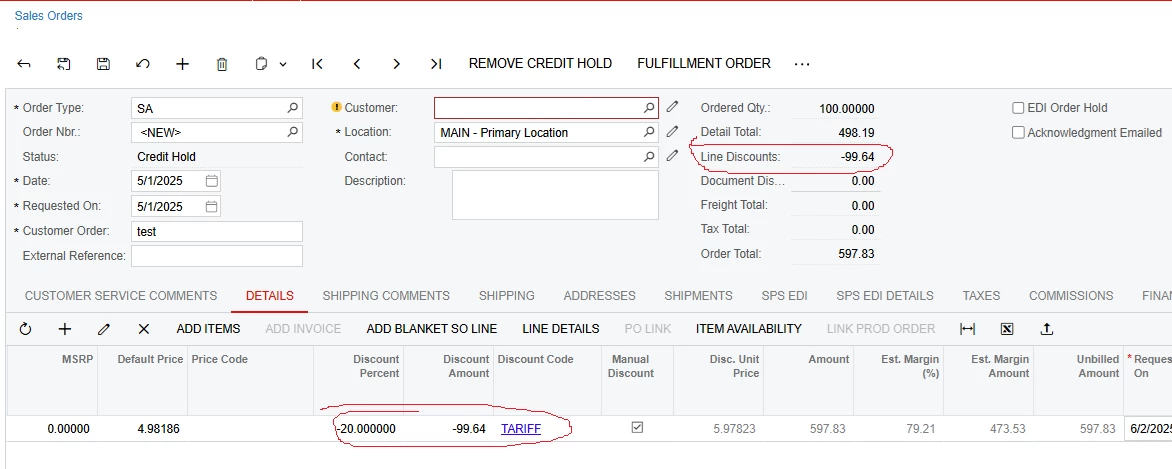Click REMOVE CREDIT HOLD button
The height and width of the screenshot is (469, 1172).
(x=540, y=64)
